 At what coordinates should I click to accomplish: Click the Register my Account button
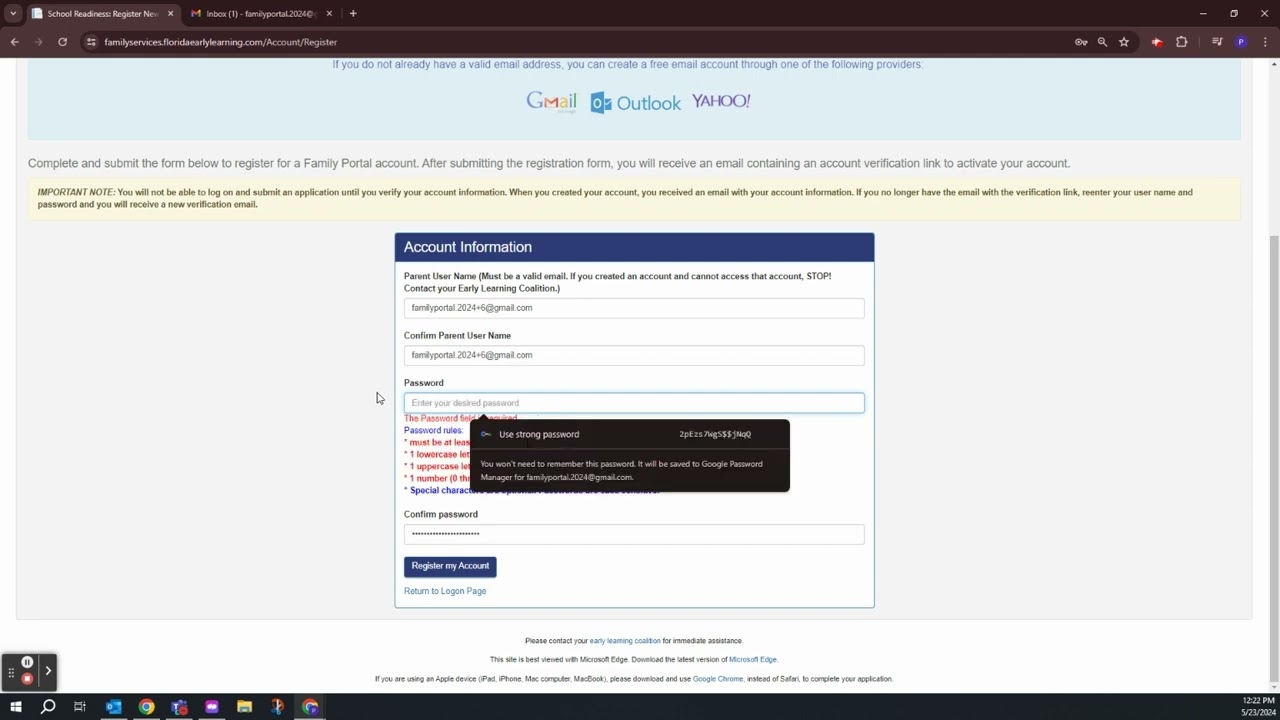(x=450, y=566)
